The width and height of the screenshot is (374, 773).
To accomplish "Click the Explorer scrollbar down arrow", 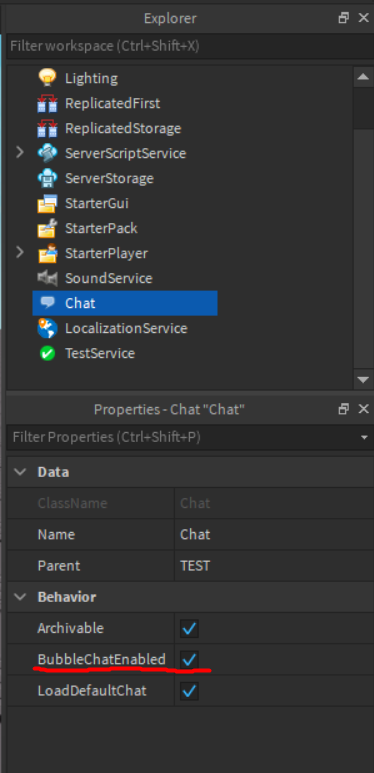I will (363, 379).
